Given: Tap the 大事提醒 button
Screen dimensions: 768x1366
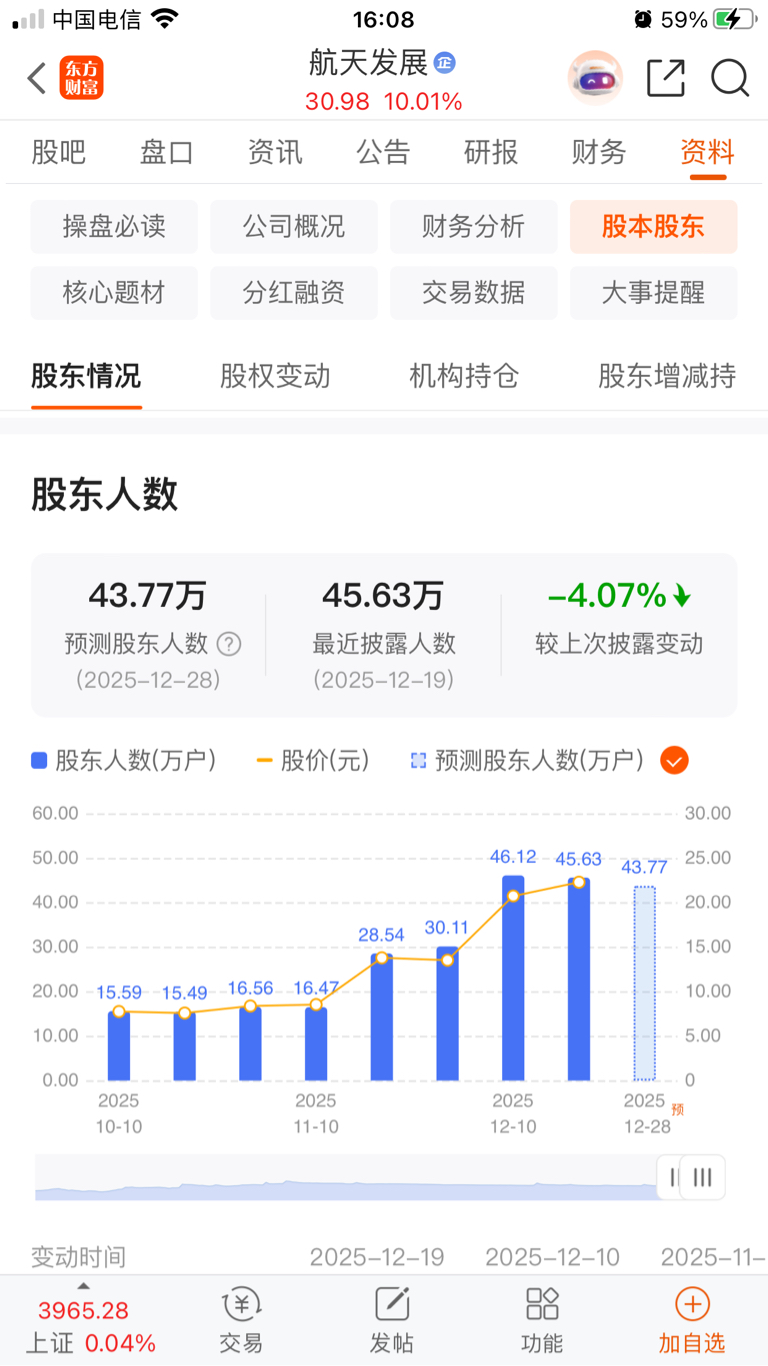Looking at the screenshot, I should 654,293.
